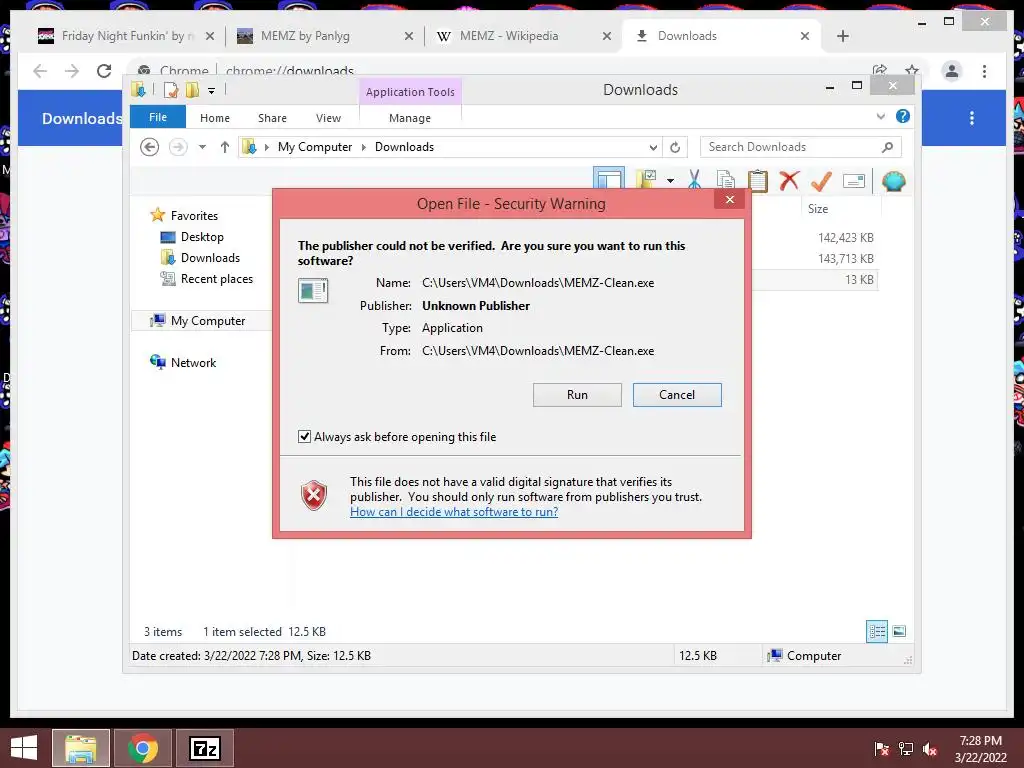The image size is (1024, 768).
Task: Select the file row sized 142,423 KB
Action: (x=815, y=238)
